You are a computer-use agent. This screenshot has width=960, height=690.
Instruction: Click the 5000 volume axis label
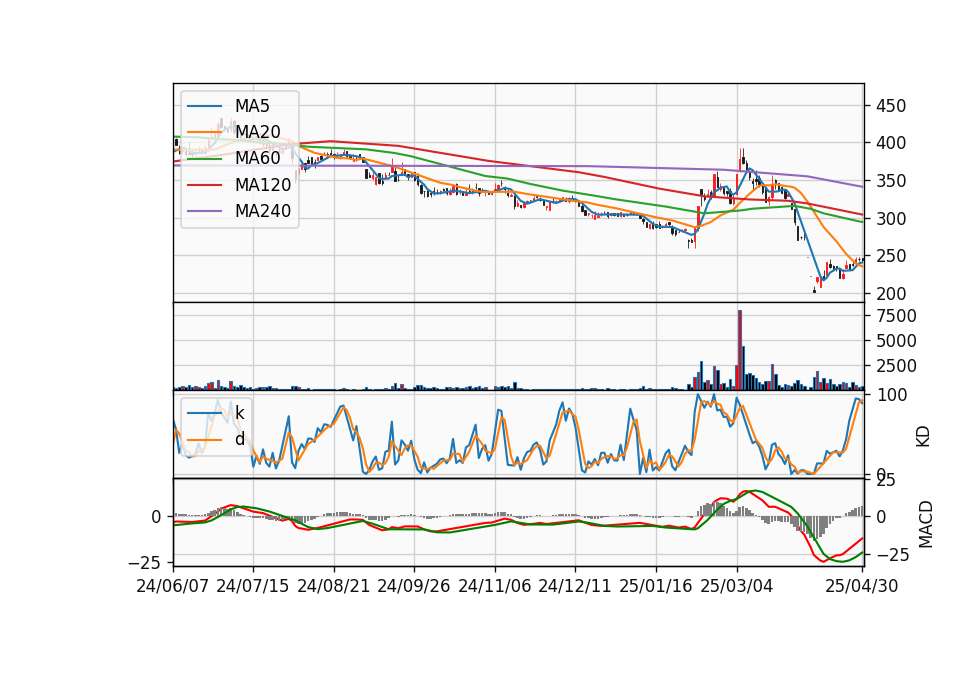pyautogui.click(x=896, y=341)
